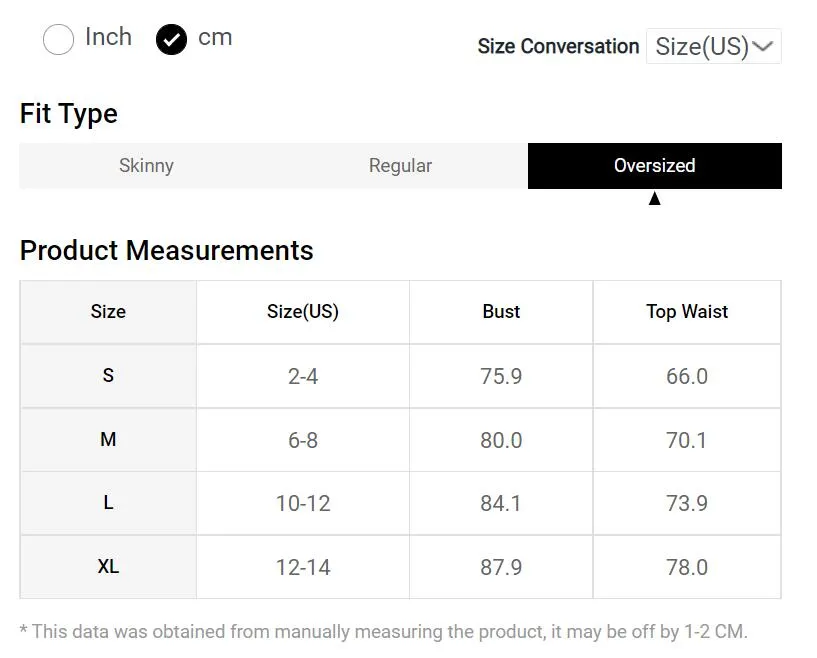Open the Size(US) conversion dropdown
Image resolution: width=817 pixels, height=658 pixels.
713,46
